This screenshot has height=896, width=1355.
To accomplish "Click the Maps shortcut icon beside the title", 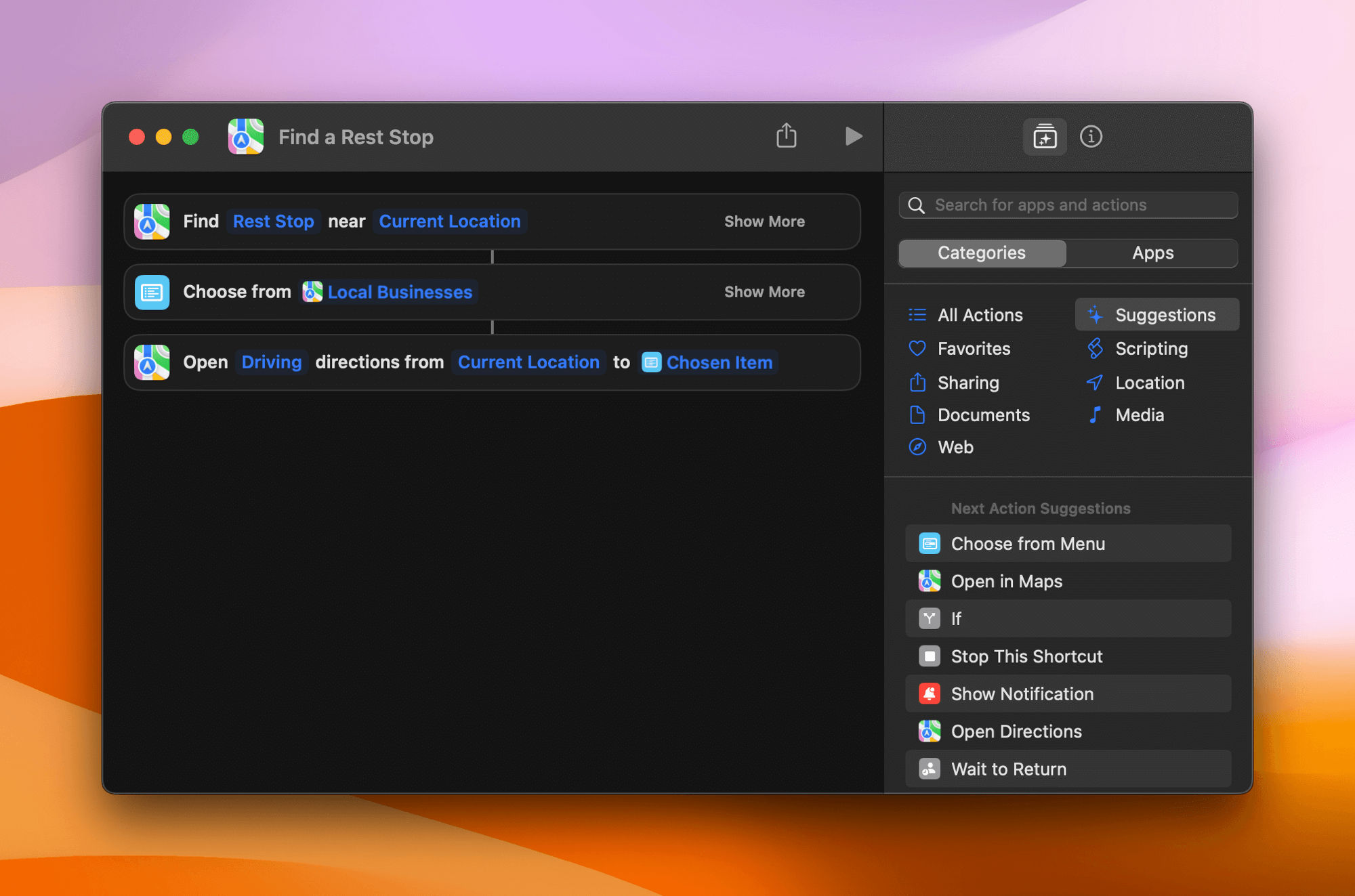I will pos(246,137).
